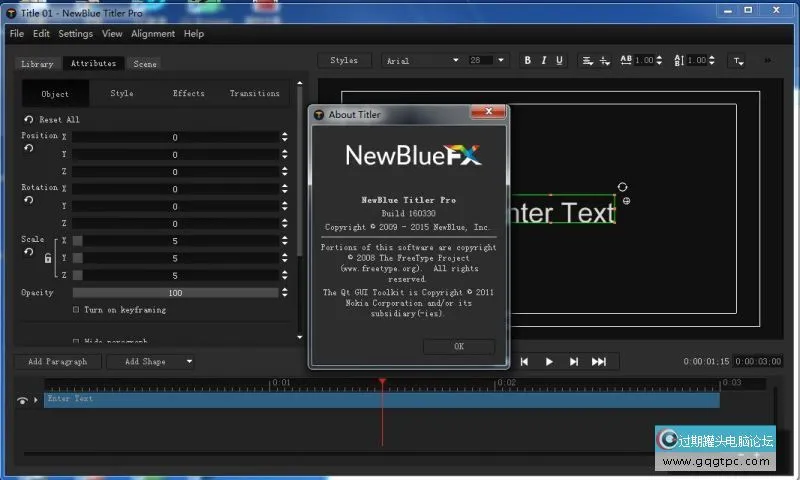Click OK in About Titler dialog

pos(459,346)
